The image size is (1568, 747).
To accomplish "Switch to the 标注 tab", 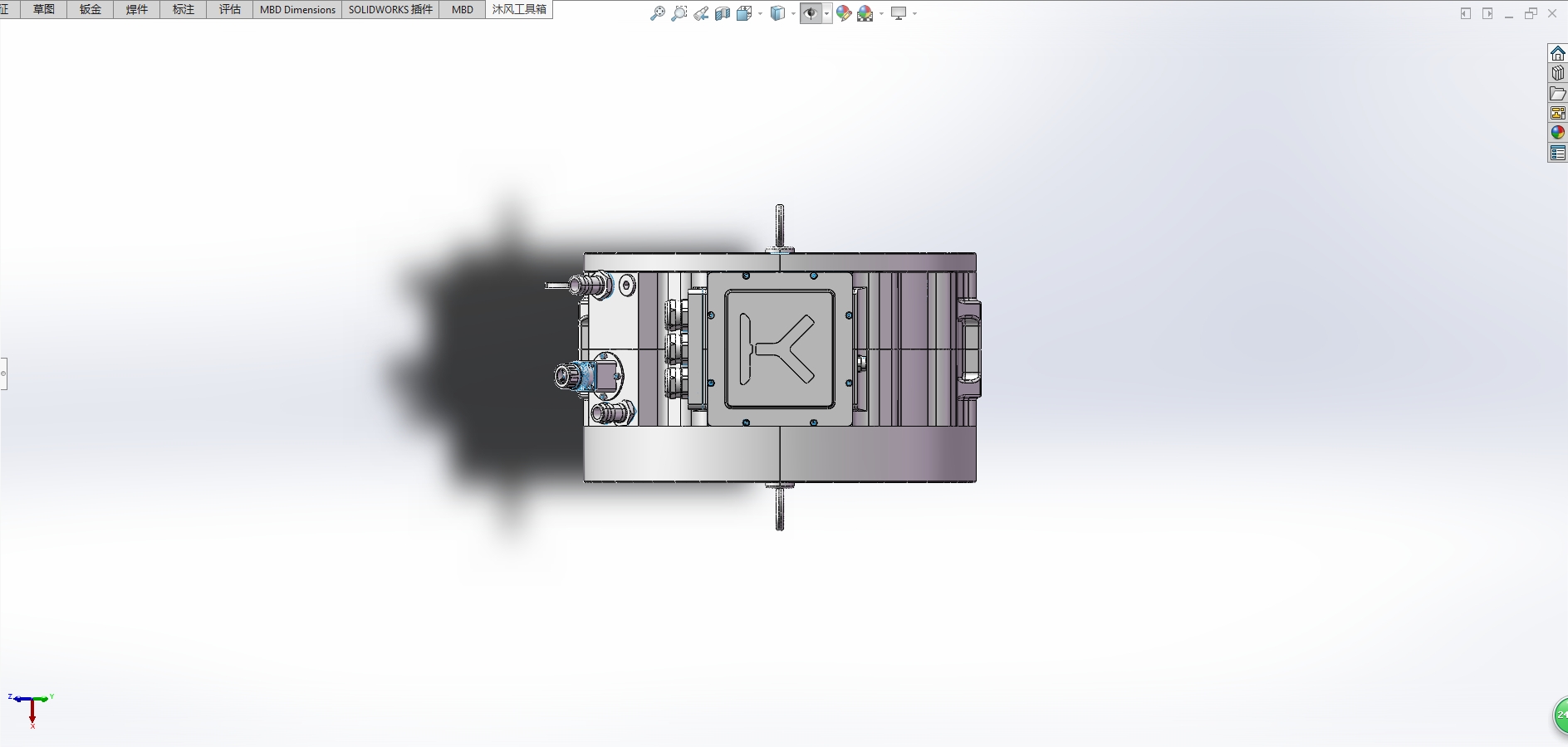I will coord(184,9).
